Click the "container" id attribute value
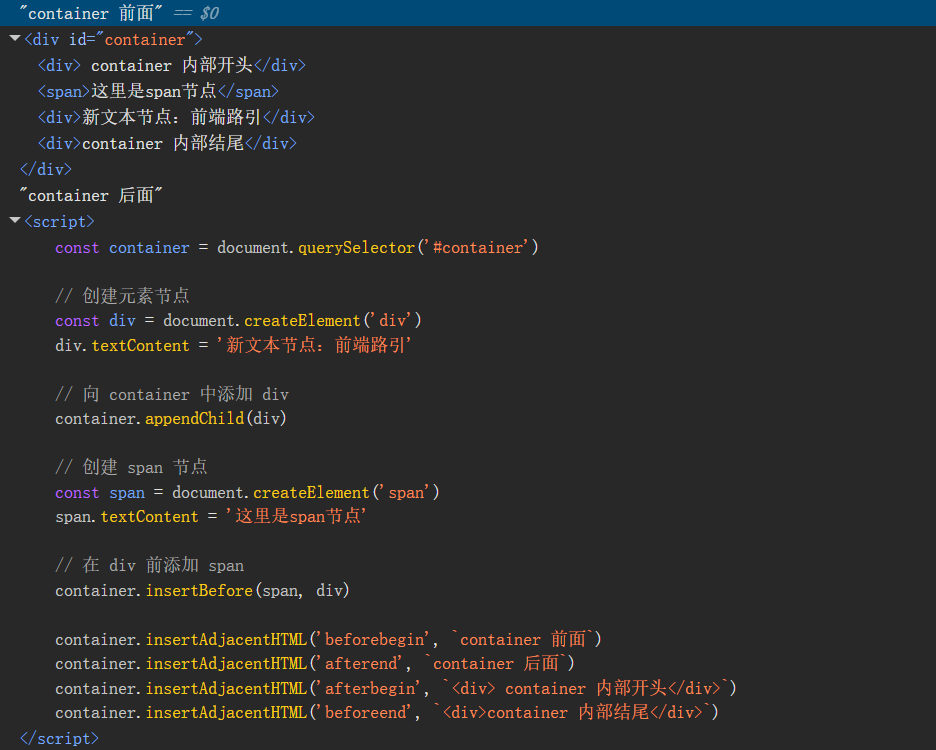Image resolution: width=936 pixels, height=750 pixels. pos(145,40)
